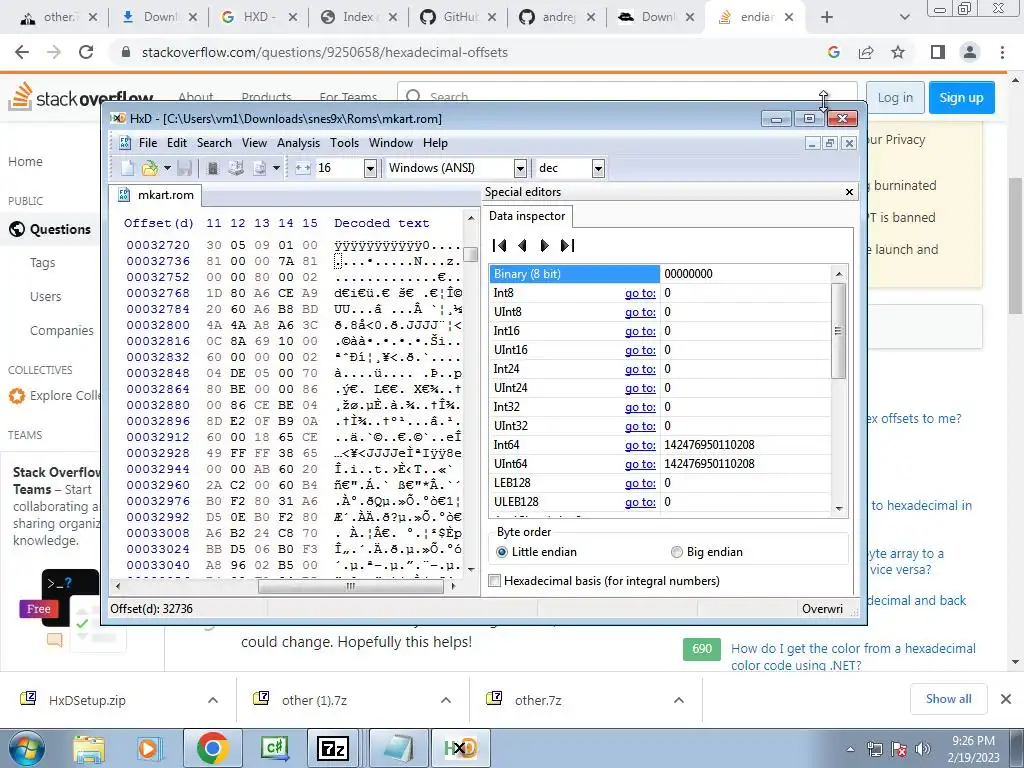The image size is (1024, 768).
Task: Click the volume speaker icon in system tray
Action: pyautogui.click(x=923, y=748)
